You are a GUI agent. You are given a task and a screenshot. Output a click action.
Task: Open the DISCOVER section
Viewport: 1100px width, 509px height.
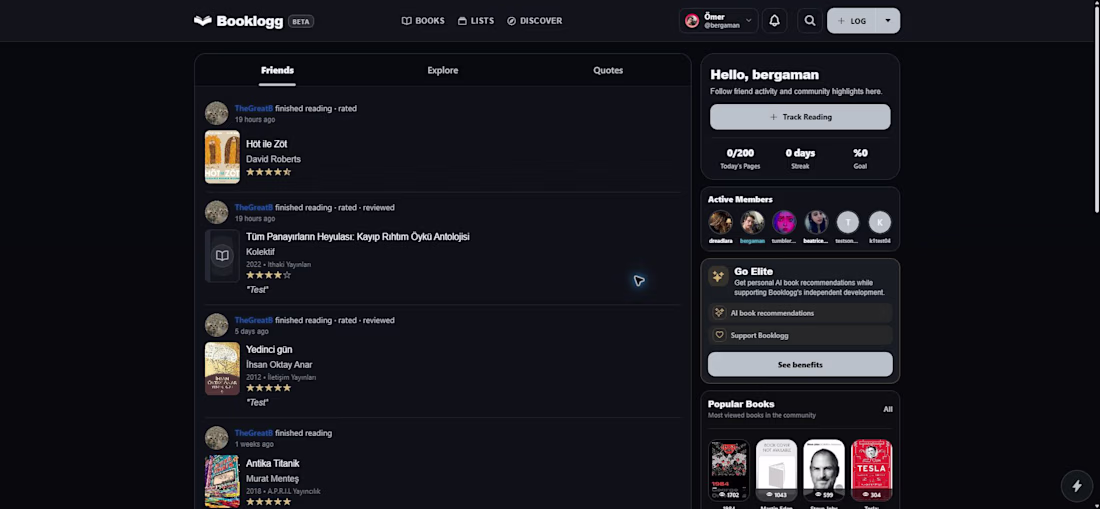[535, 21]
